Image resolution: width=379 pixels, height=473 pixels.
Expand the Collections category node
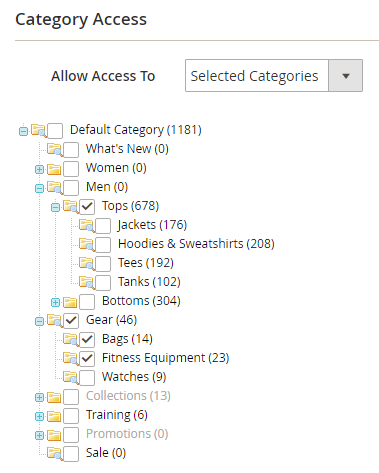pos(39,397)
